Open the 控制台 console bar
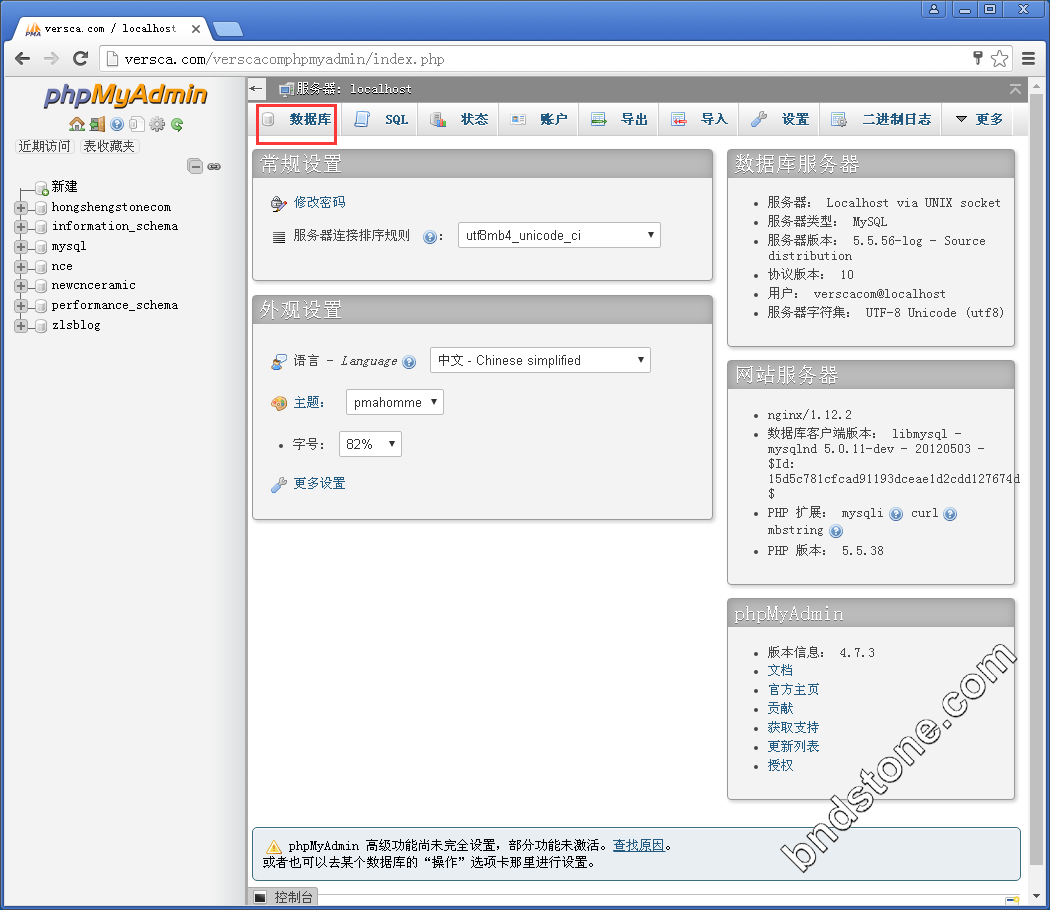 point(284,897)
